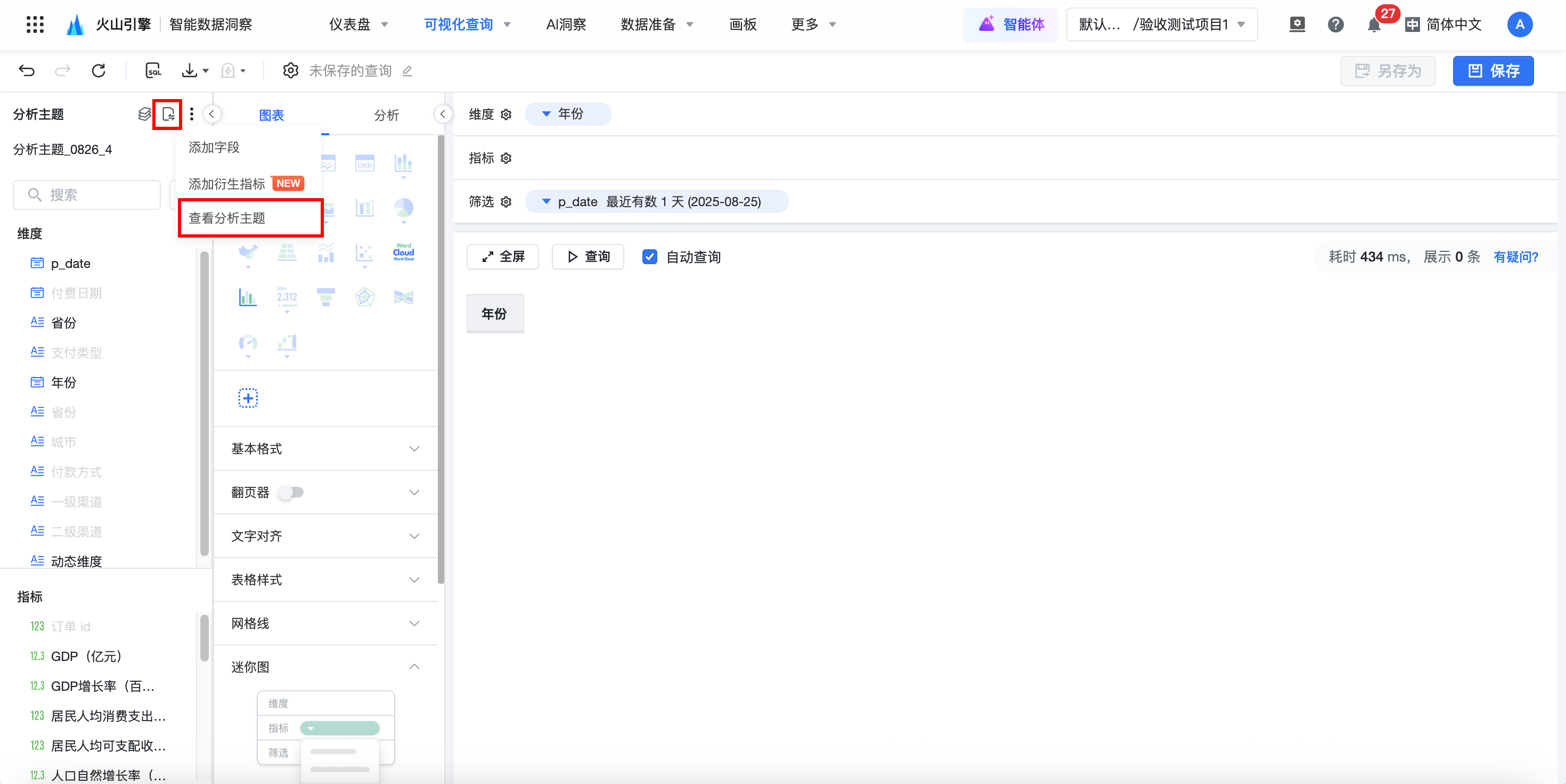The height and width of the screenshot is (784, 1566).
Task: Uncheck the 自动查询 checkbox
Action: coord(649,257)
